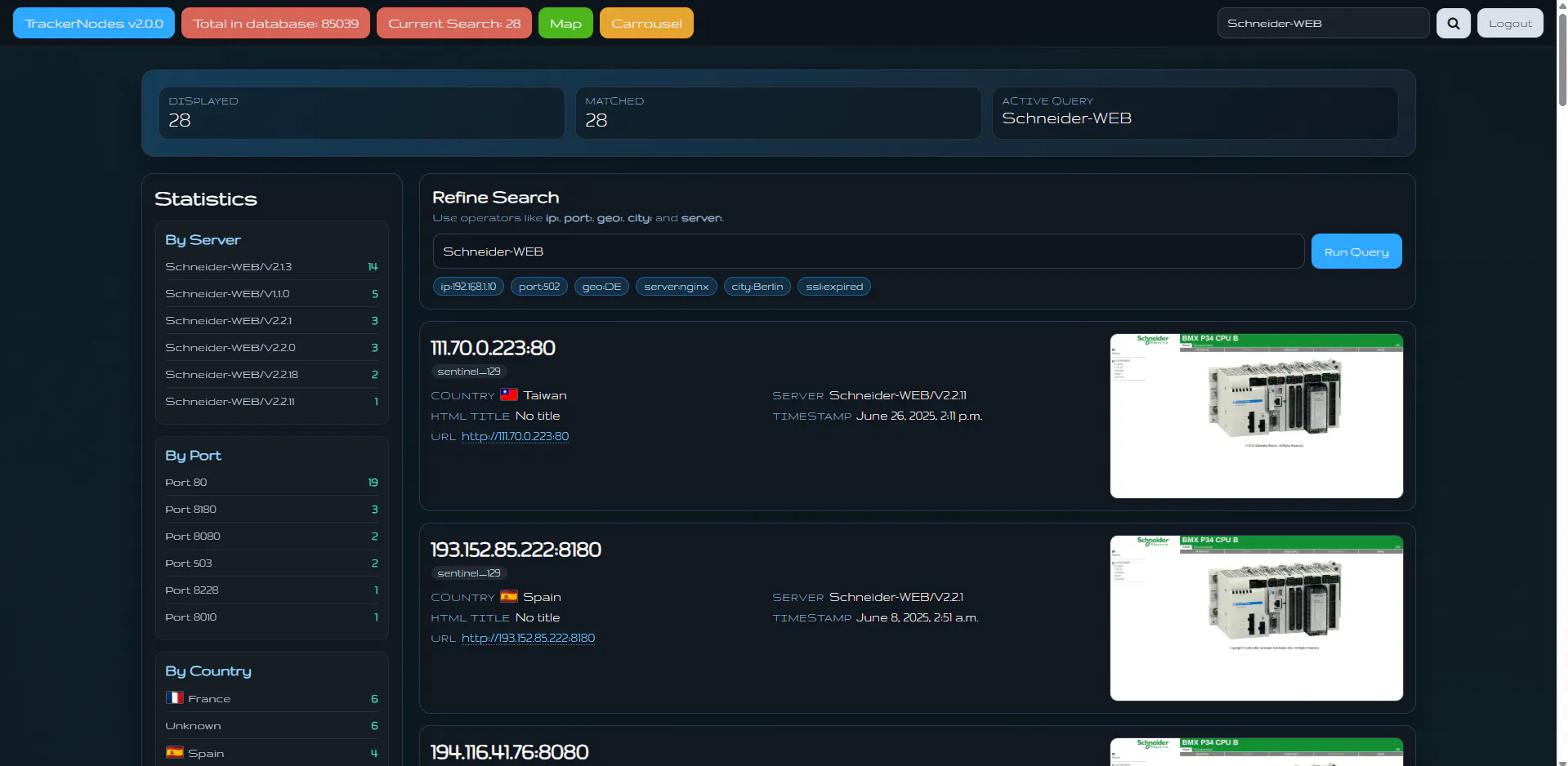1568x766 pixels.
Task: Select the geo:DE example chip
Action: (x=601, y=287)
